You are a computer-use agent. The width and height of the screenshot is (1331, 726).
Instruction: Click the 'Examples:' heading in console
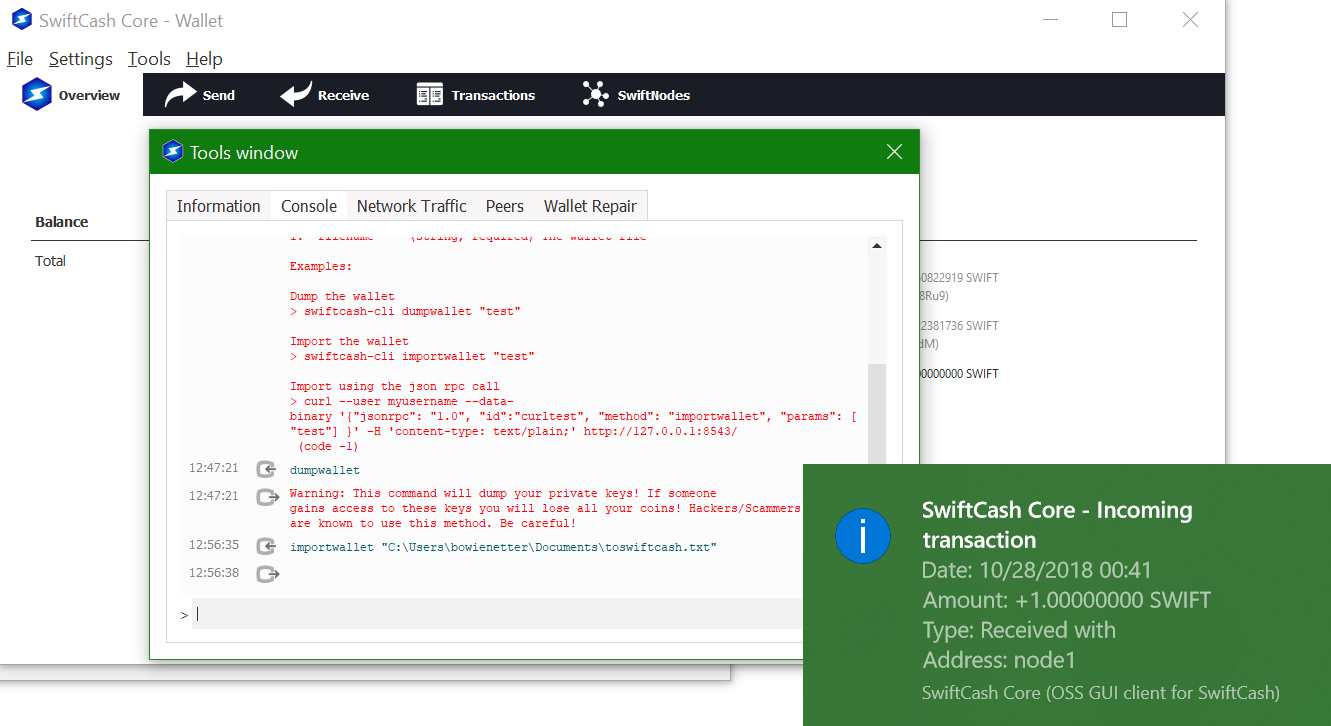coord(321,267)
